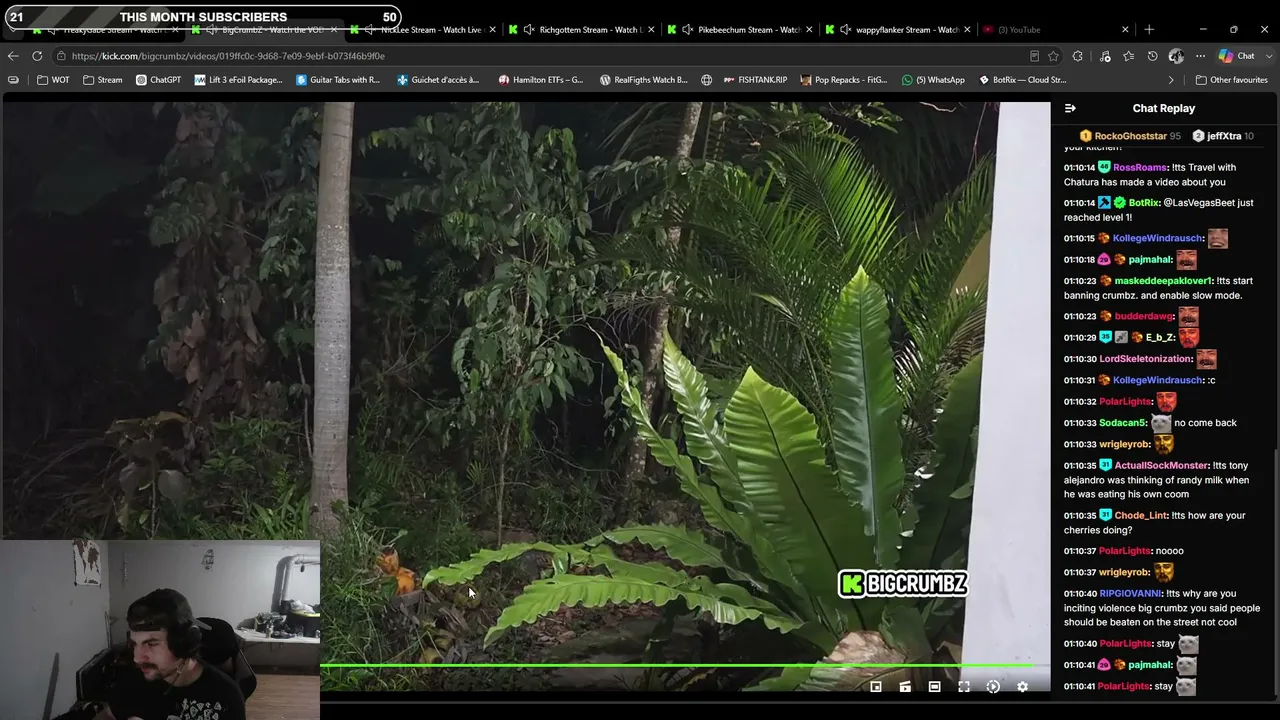Click gifter jeffXtra in leaderboard
This screenshot has width=1280, height=720.
tap(1223, 136)
